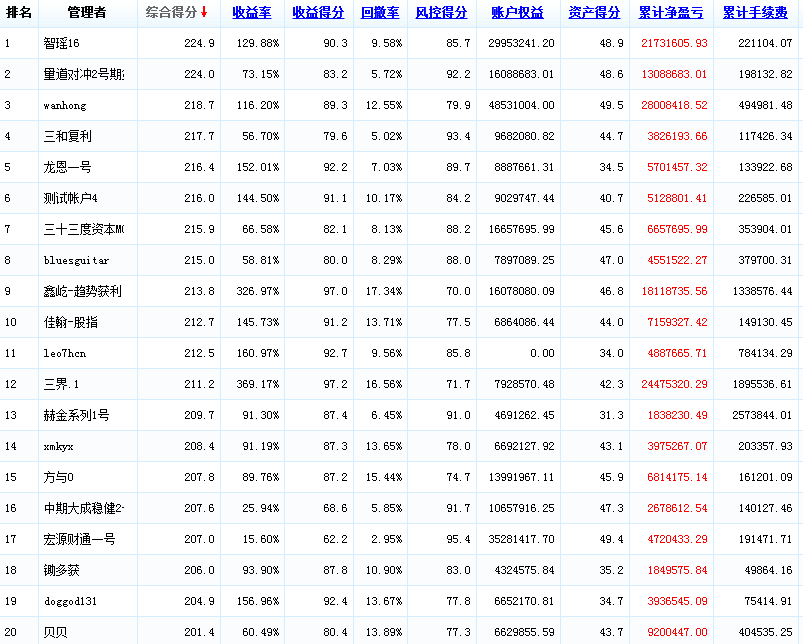The width and height of the screenshot is (803, 644).
Task: Click the 管理者 column header
Action: tap(88, 13)
